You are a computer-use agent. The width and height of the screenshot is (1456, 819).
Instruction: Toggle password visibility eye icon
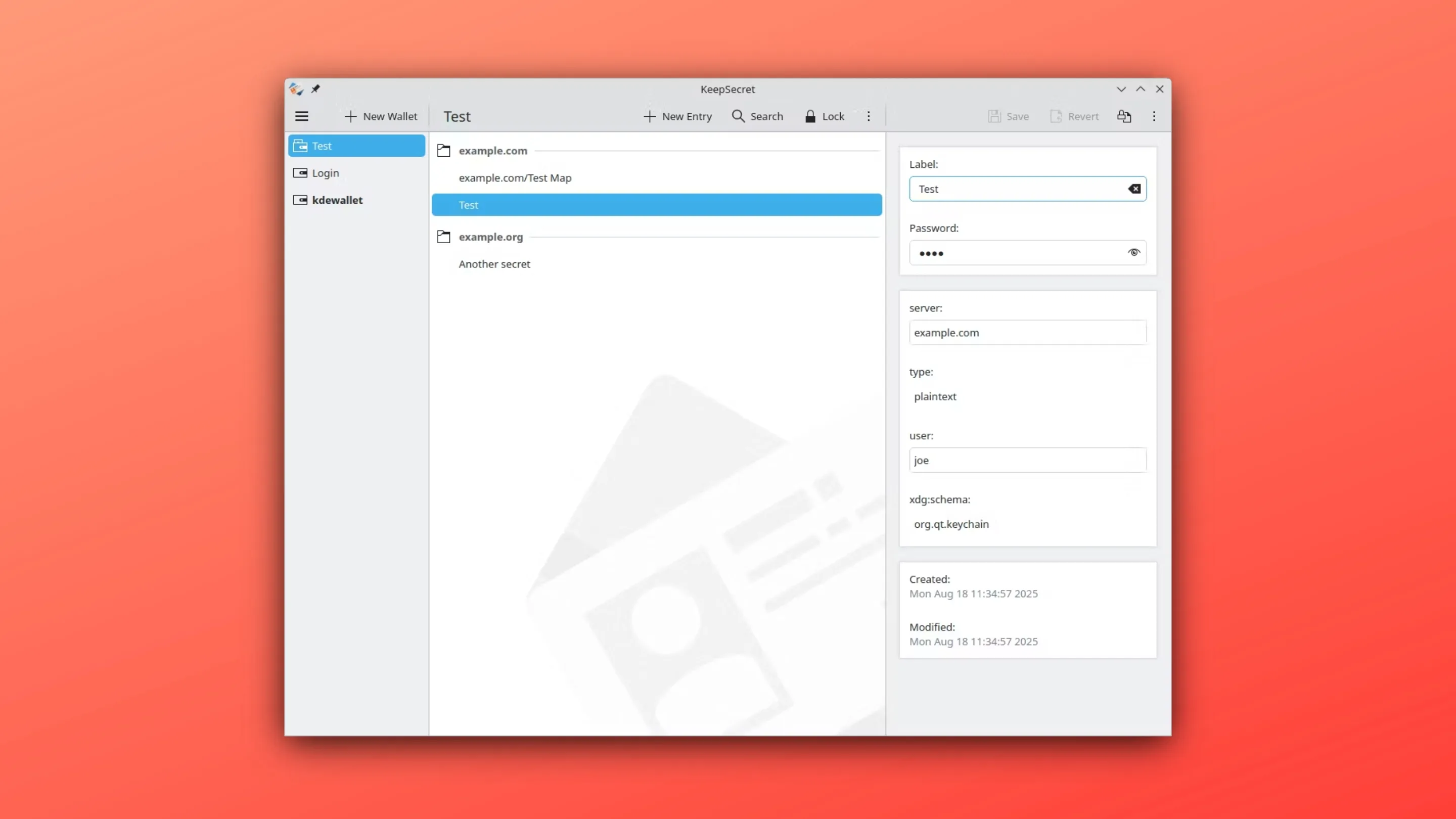click(x=1134, y=253)
